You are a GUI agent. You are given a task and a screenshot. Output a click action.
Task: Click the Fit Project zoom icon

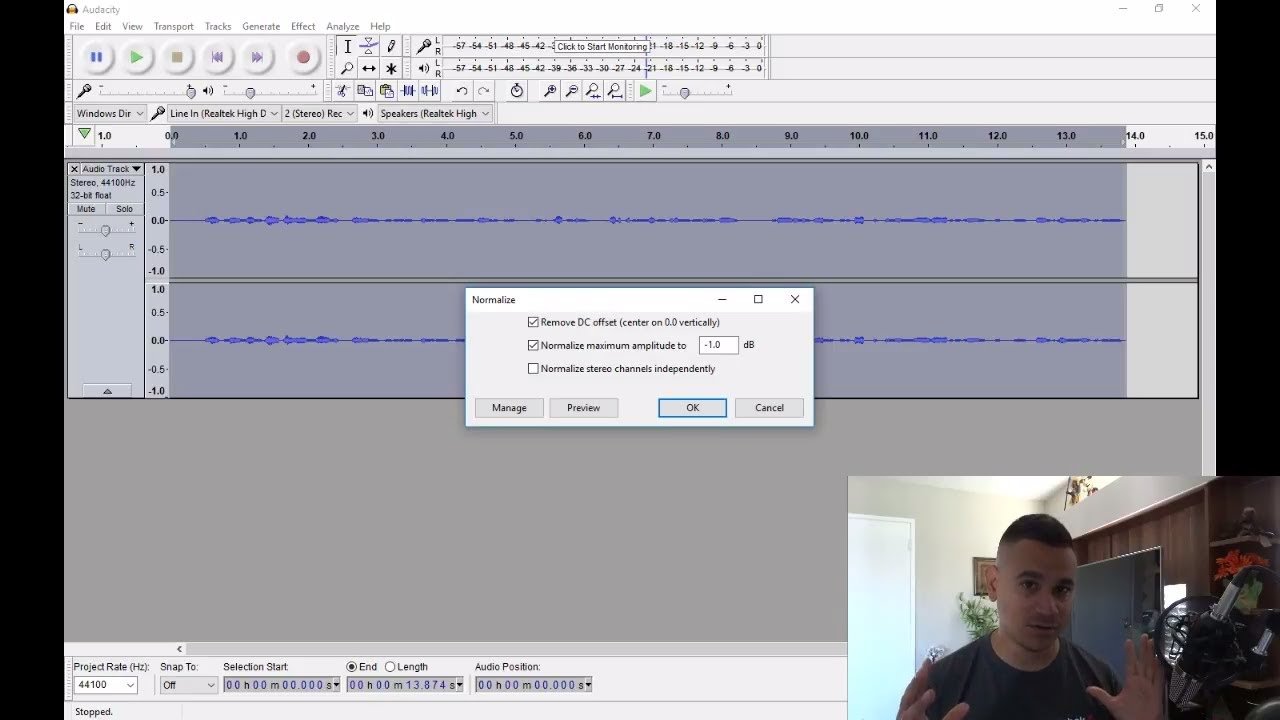point(615,91)
